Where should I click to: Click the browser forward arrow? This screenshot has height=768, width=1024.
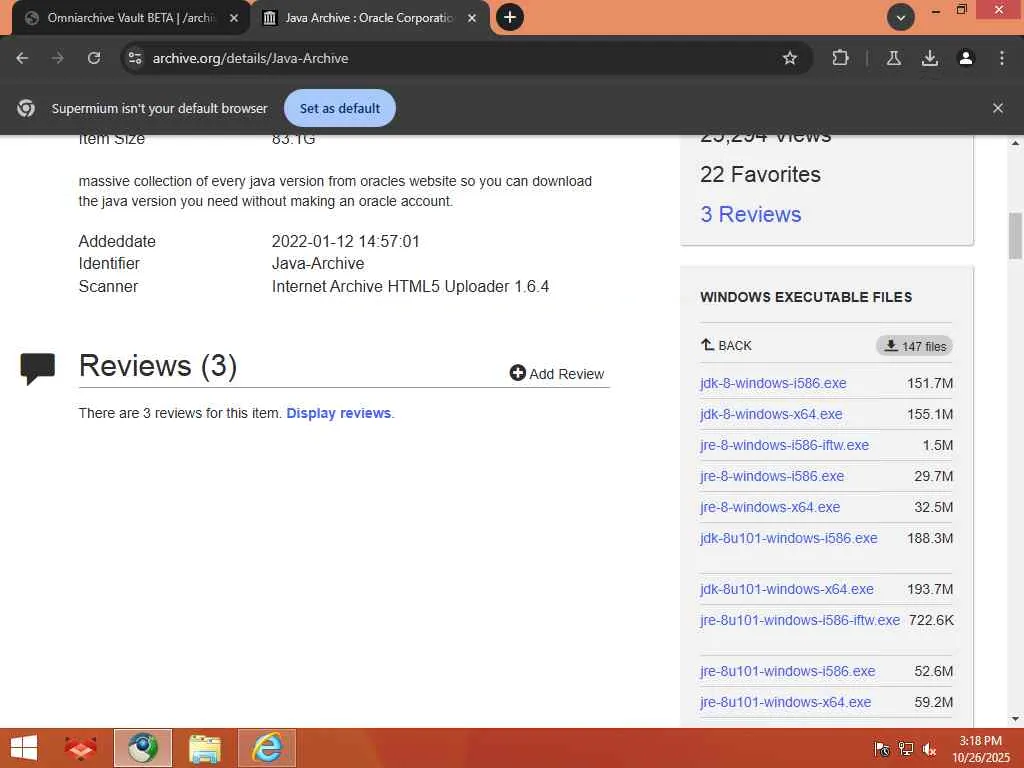[x=58, y=58]
